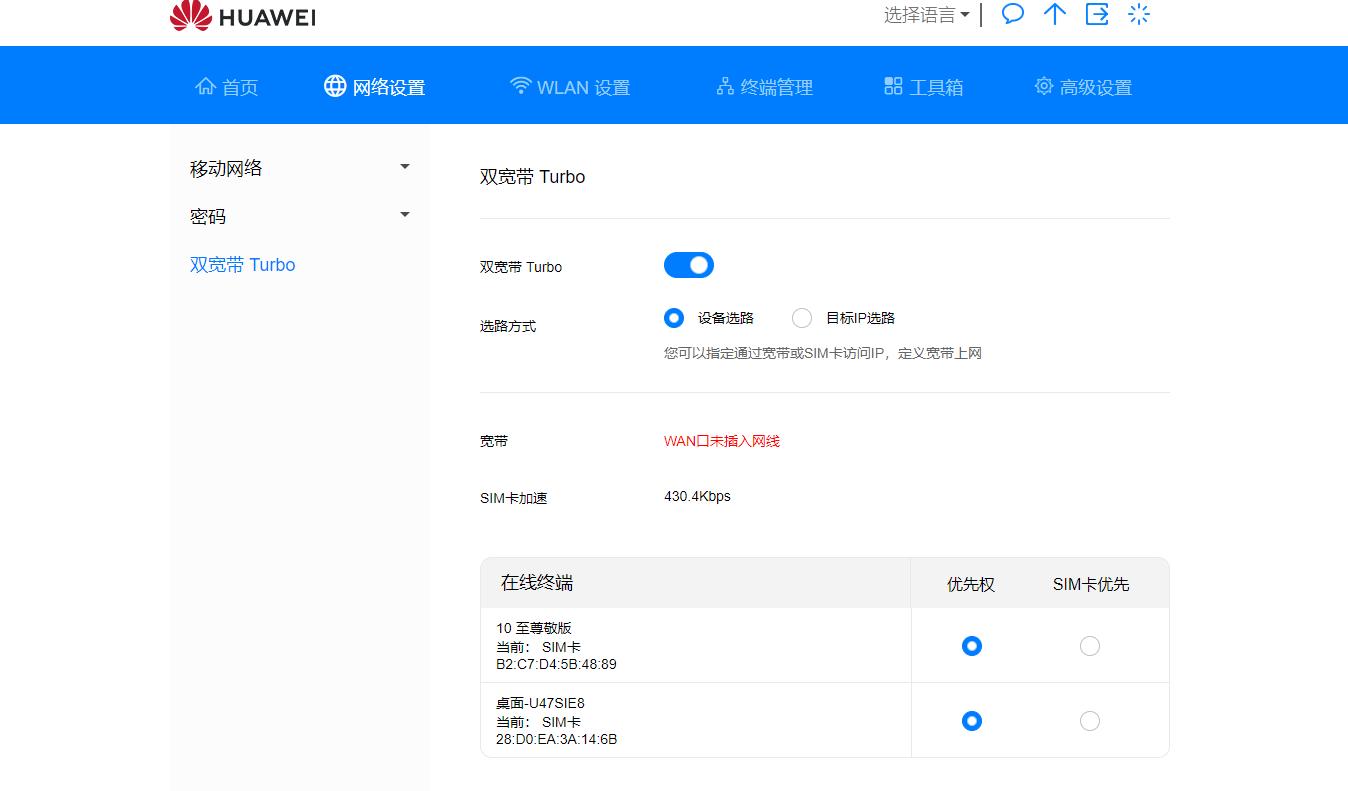This screenshot has height=791, width=1348.
Task: Click the globe icon on 网络设置
Action: [333, 85]
